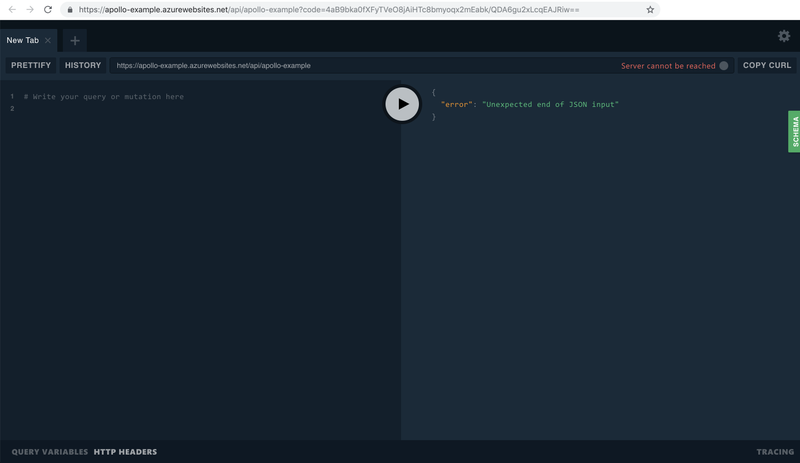Open the HTTP HEADERS panel
The image size is (800, 463).
125,452
